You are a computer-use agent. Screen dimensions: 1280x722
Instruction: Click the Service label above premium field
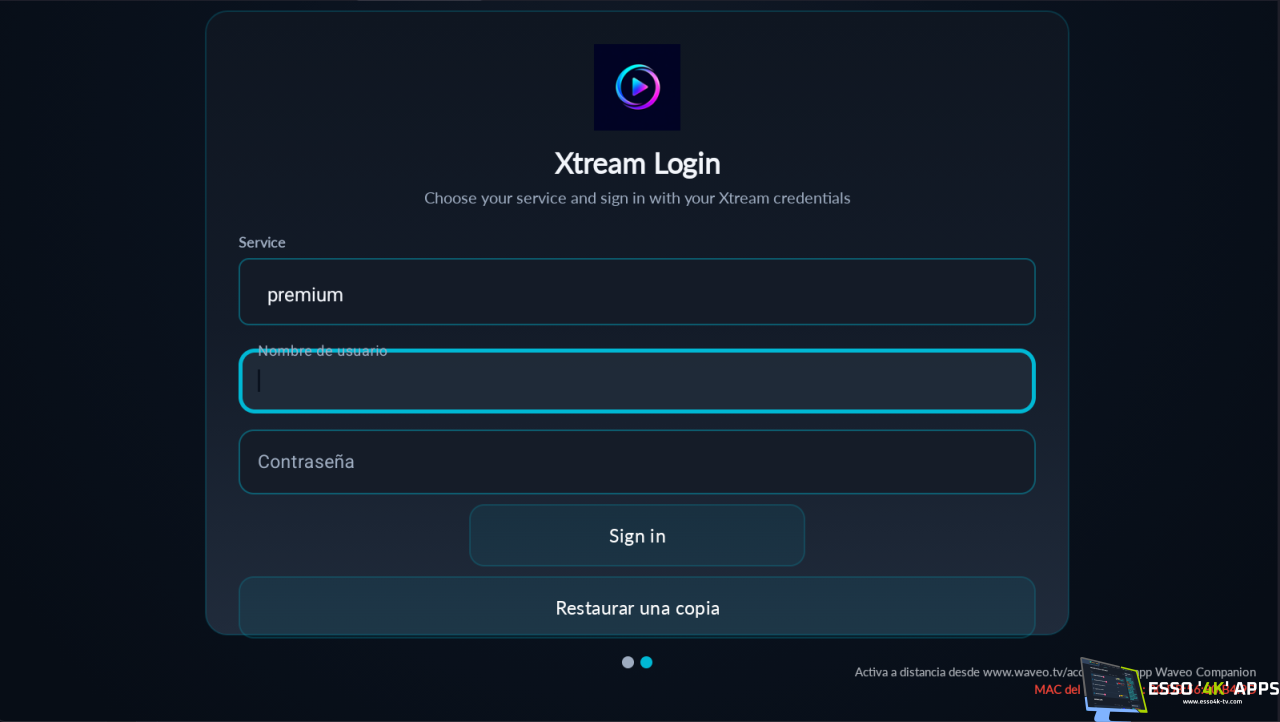coord(262,242)
